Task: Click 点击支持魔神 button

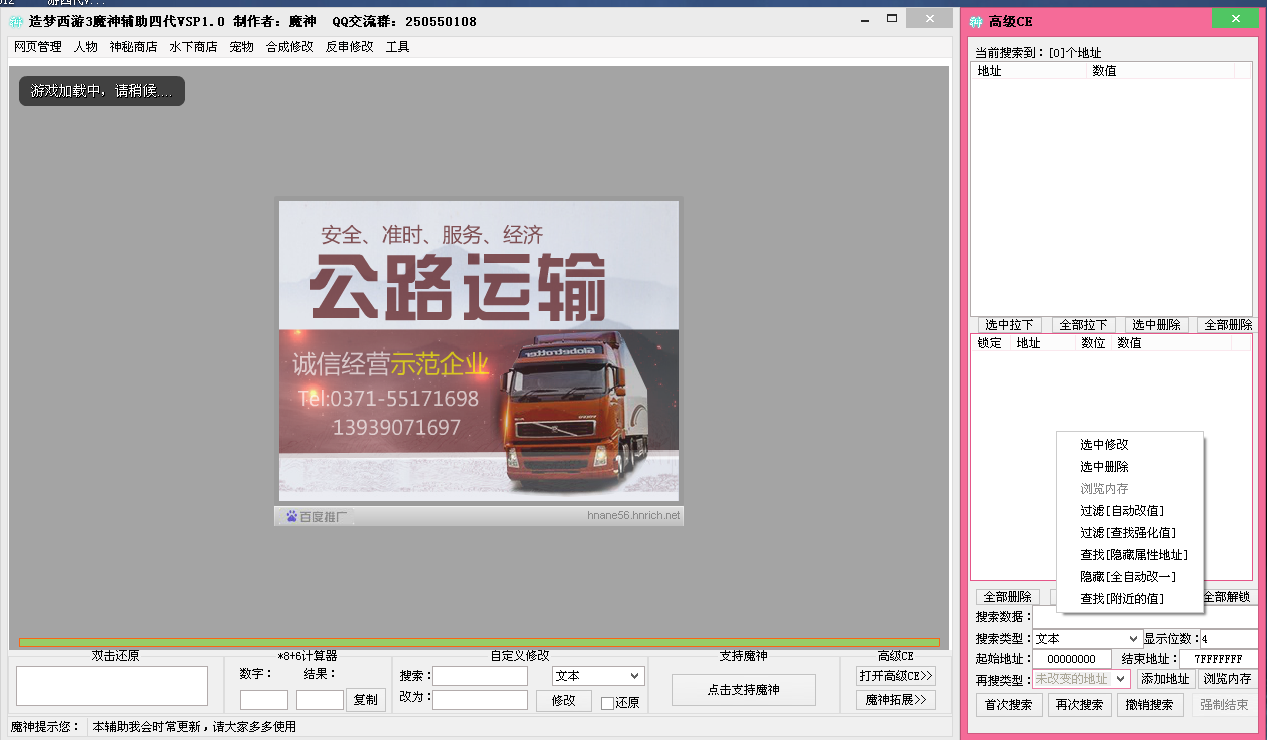Action: (743, 690)
